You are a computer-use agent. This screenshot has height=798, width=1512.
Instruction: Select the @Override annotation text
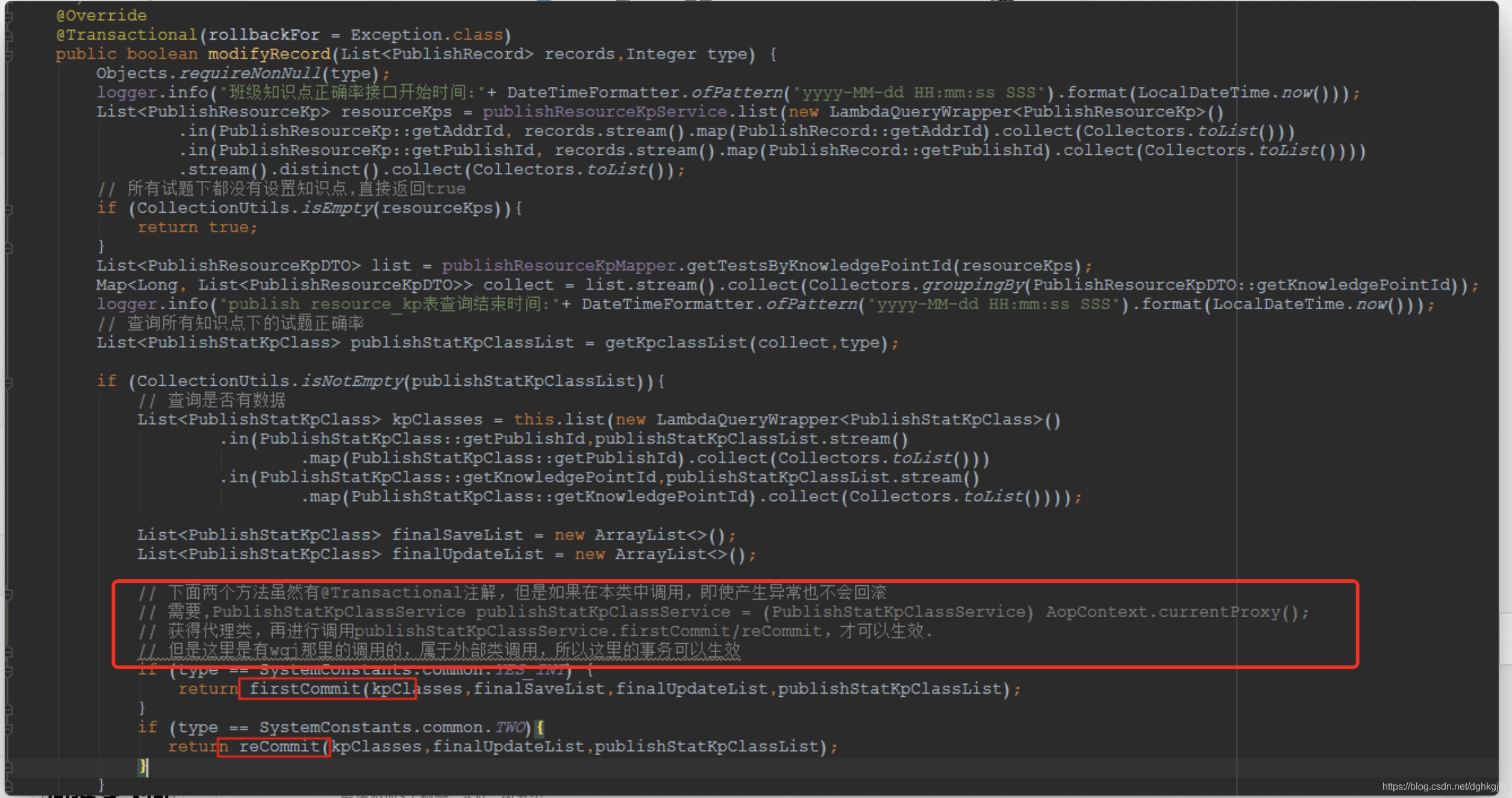101,16
